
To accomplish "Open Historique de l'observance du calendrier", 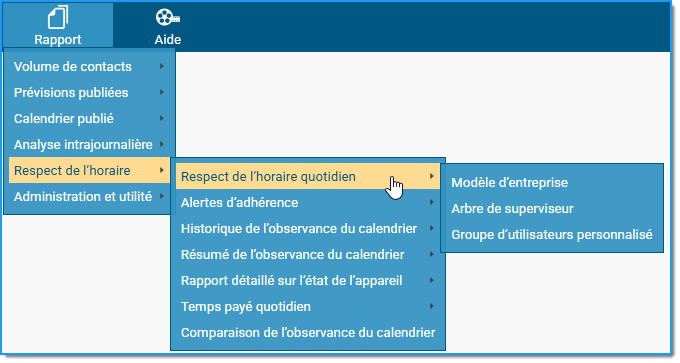I will (x=307, y=229).
